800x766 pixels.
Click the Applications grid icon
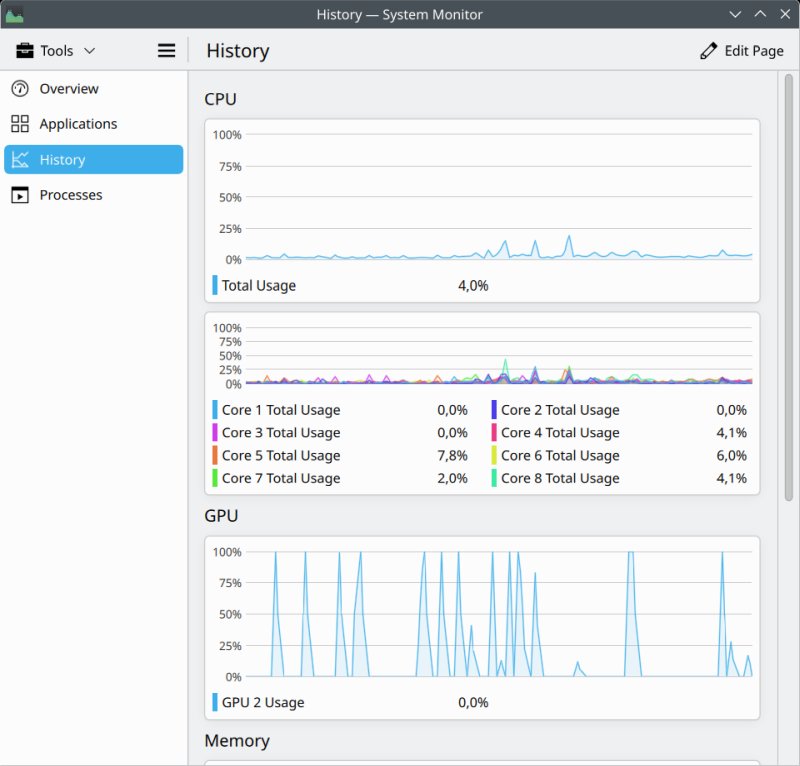[22, 123]
